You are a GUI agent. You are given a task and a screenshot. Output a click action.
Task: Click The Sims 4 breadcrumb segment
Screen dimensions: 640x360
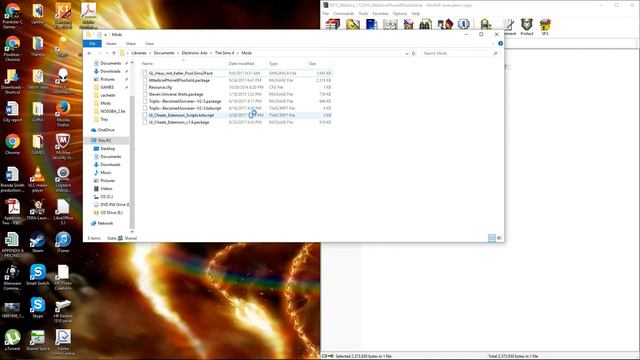point(224,53)
